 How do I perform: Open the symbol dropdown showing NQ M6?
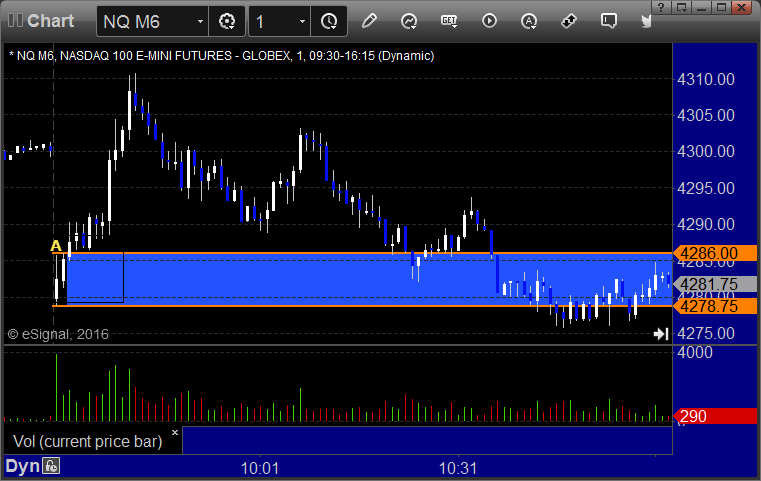[152, 21]
